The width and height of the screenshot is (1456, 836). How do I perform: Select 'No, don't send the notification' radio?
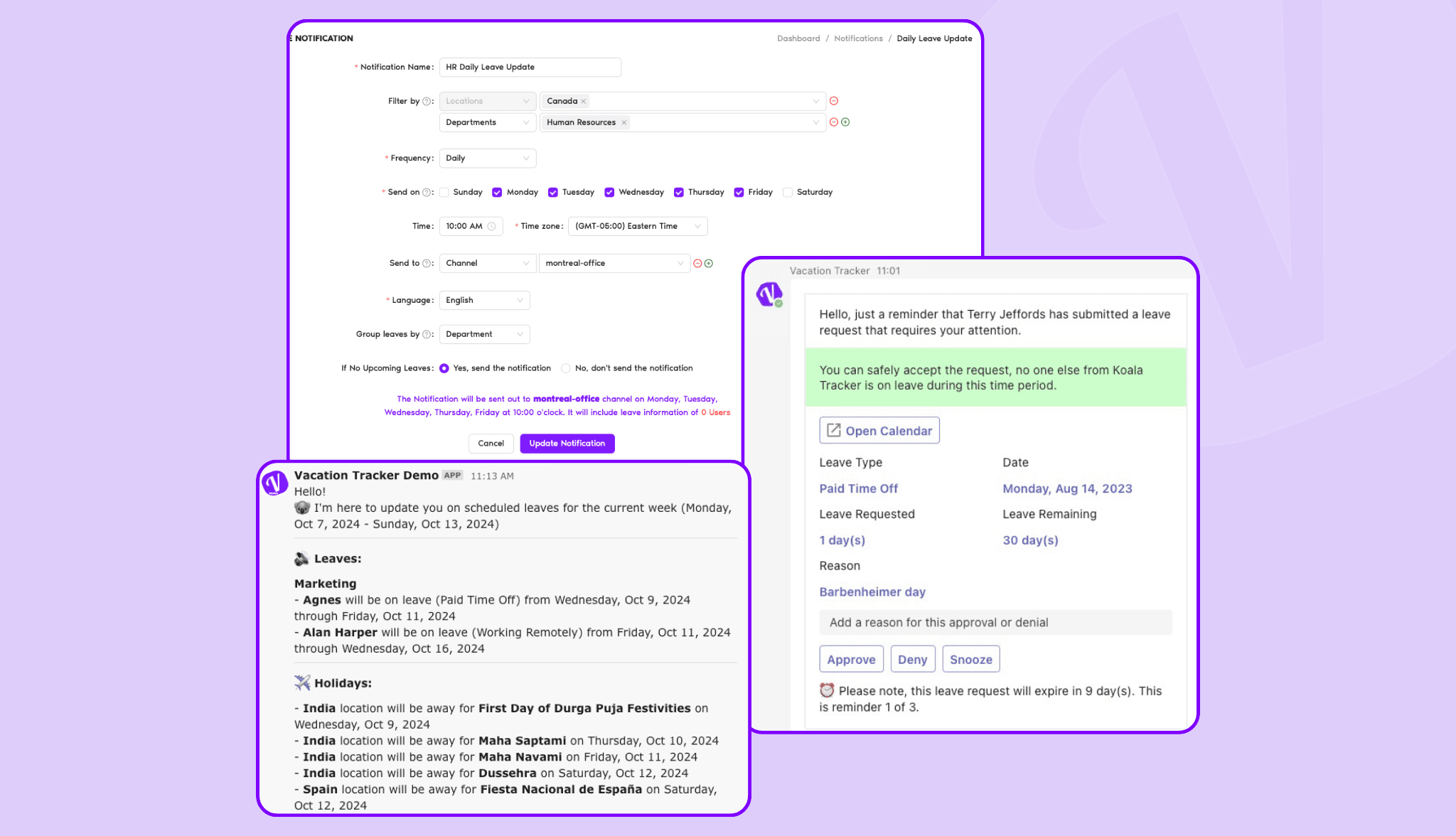click(566, 368)
